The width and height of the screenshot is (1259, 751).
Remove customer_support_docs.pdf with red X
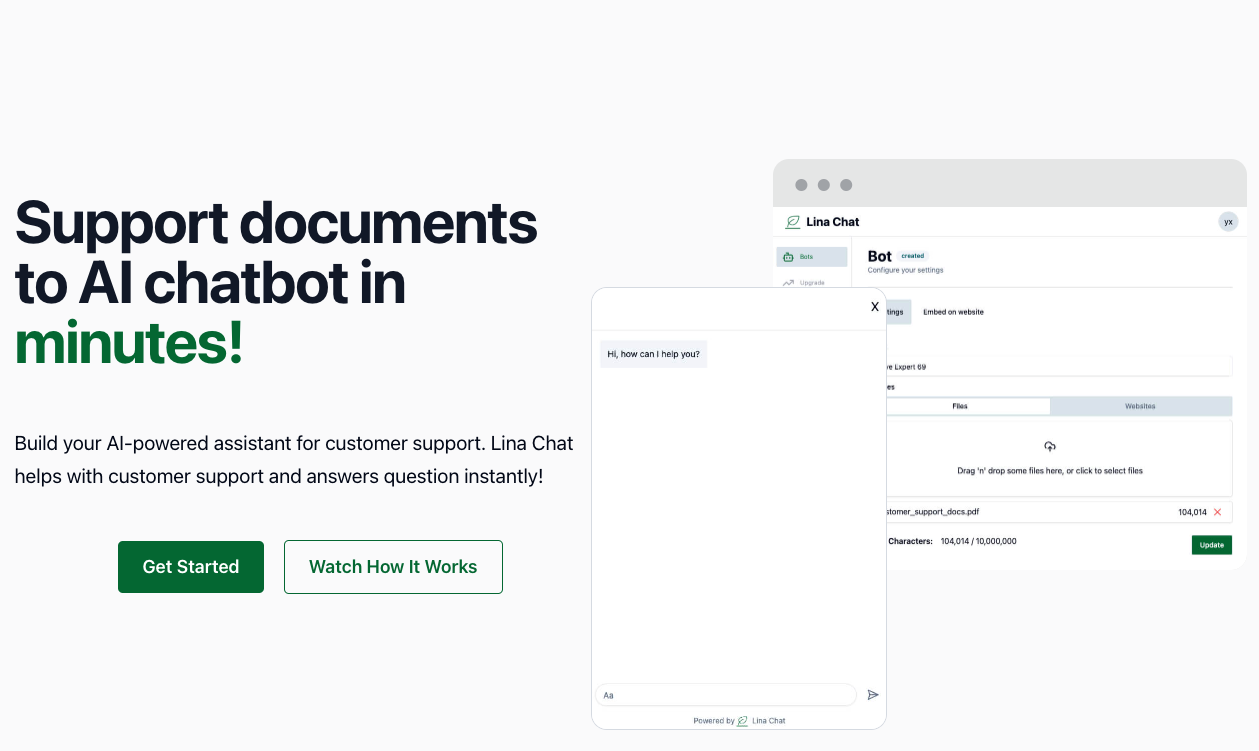click(1217, 512)
